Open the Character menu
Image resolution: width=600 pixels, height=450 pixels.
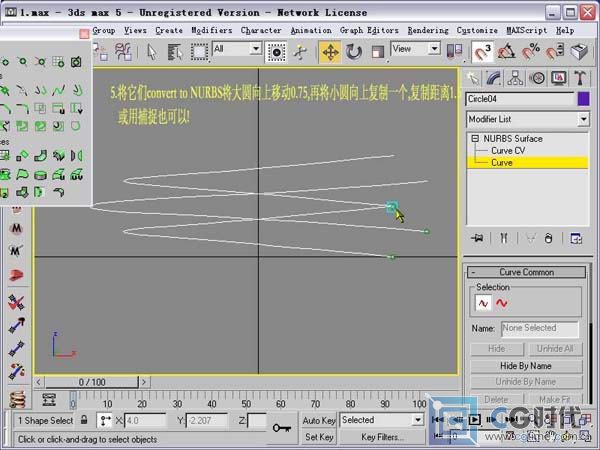261,30
